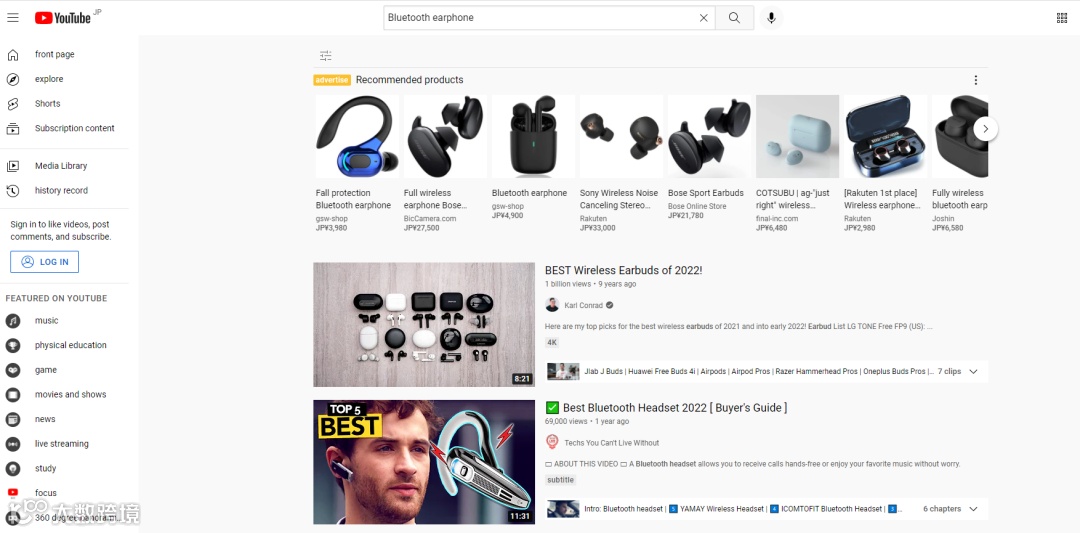Click JP¥27,500 BicCamera price text
Screen dimensions: 1080x533
click(x=422, y=228)
